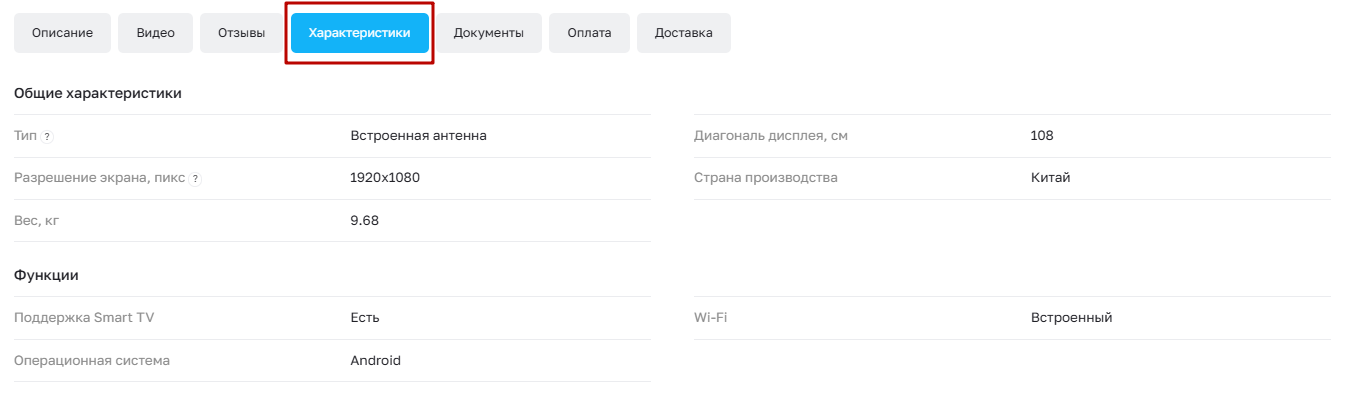Screen dimensions: 1355x396
Task: Click the Функции section heading
Action: (x=46, y=275)
